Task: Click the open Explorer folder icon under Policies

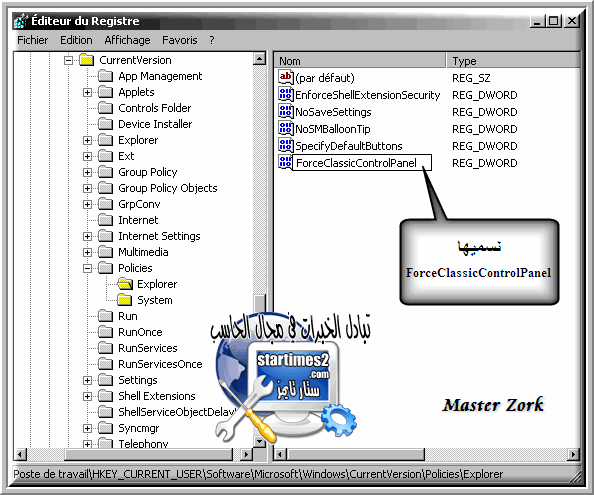Action: click(125, 284)
